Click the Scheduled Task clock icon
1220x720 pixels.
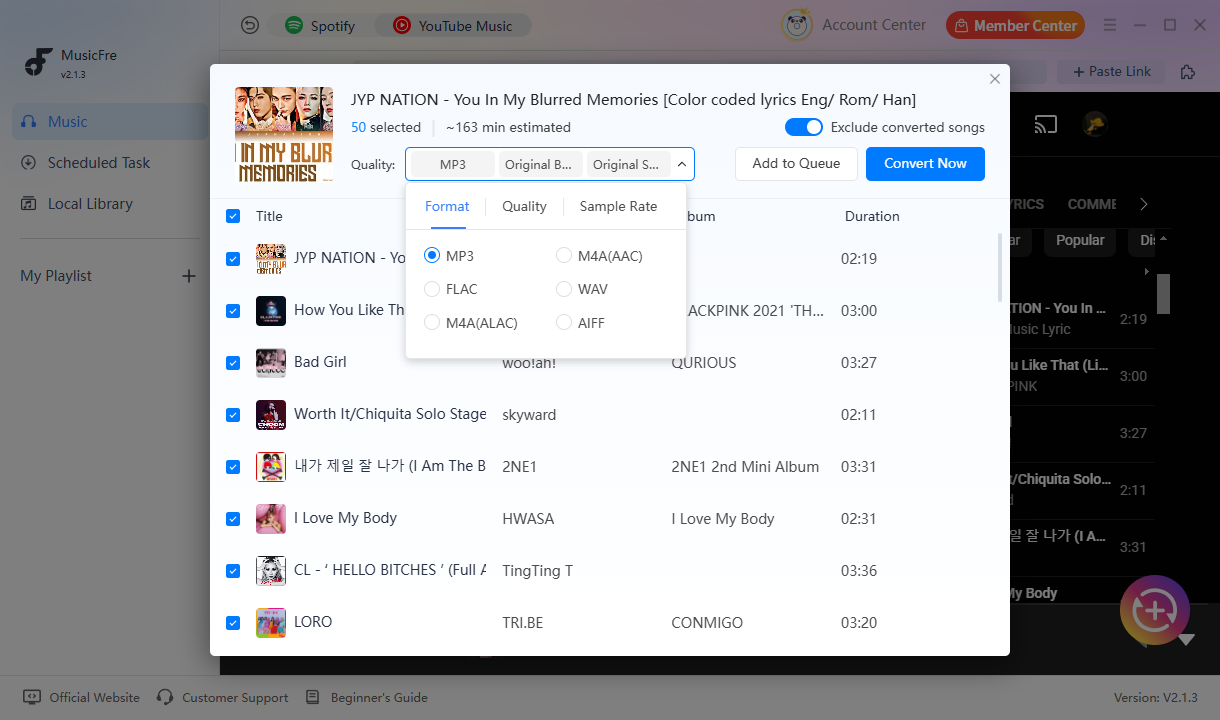tap(29, 163)
